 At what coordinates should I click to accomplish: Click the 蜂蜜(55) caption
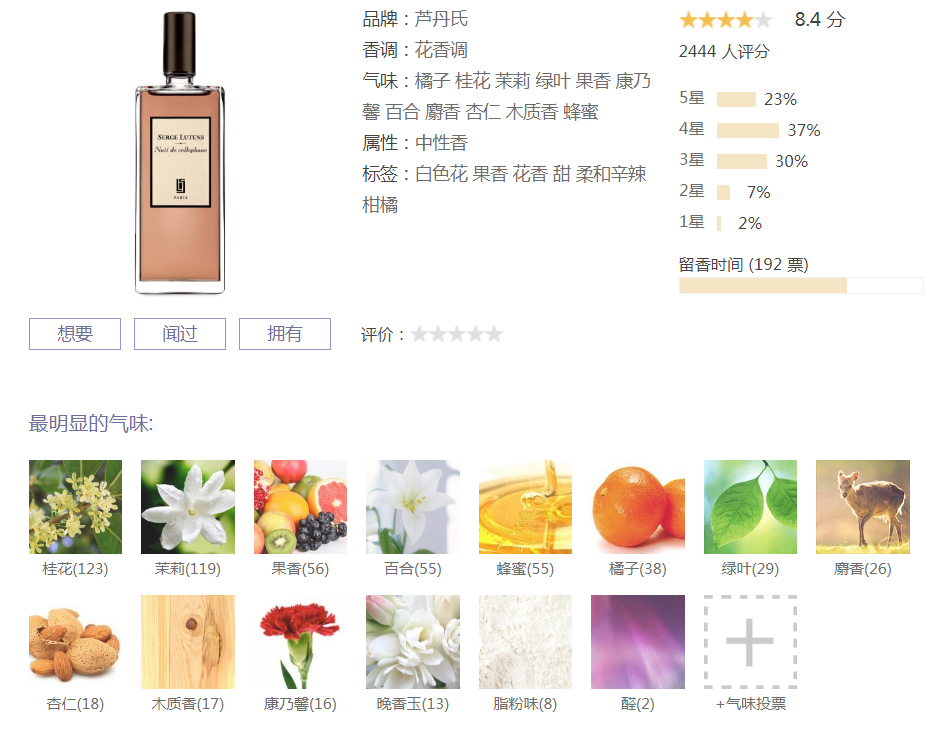[x=525, y=569]
